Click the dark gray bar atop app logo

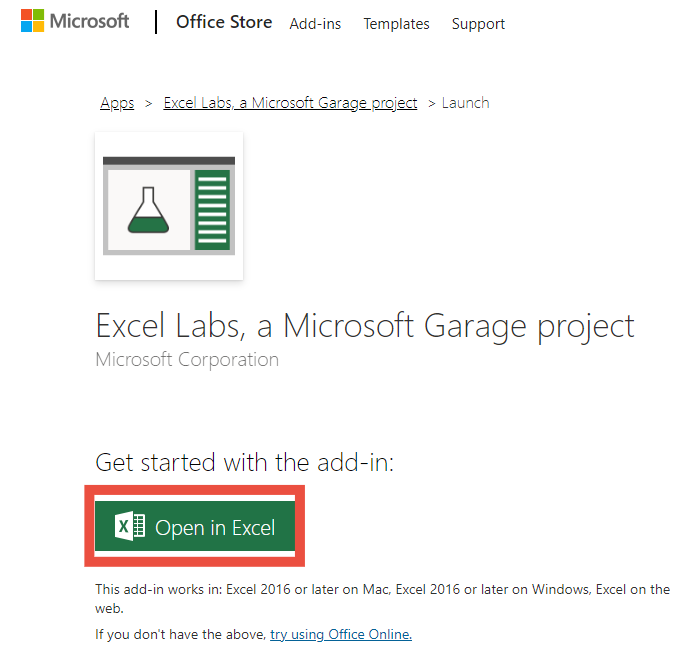click(x=169, y=160)
